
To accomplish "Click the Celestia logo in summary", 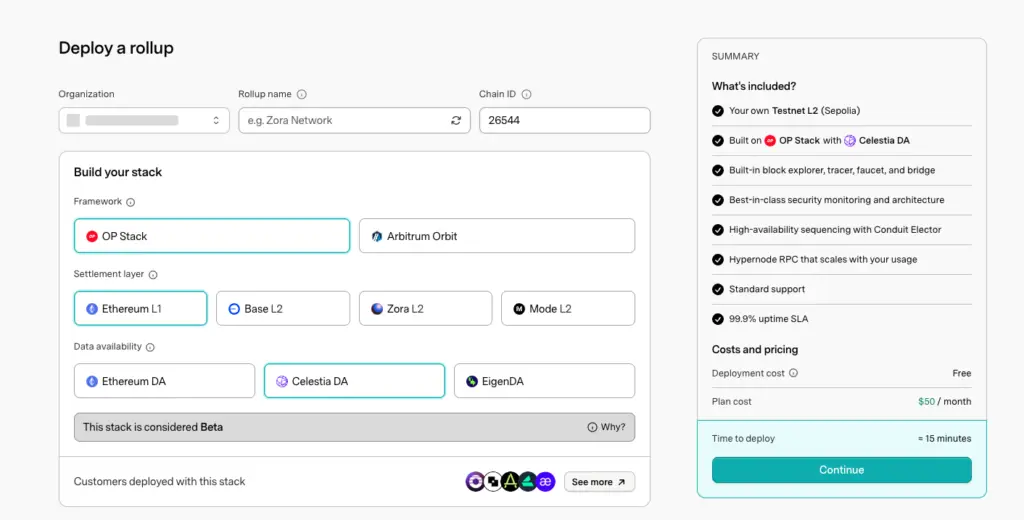I will coord(850,140).
